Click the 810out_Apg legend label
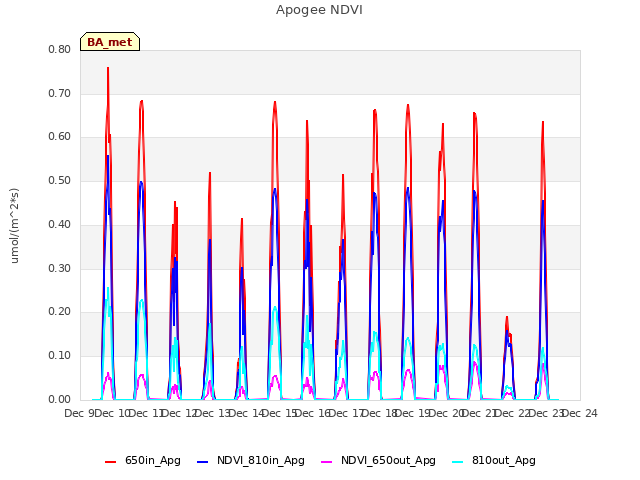Image resolution: width=640 pixels, height=480 pixels. click(x=504, y=460)
